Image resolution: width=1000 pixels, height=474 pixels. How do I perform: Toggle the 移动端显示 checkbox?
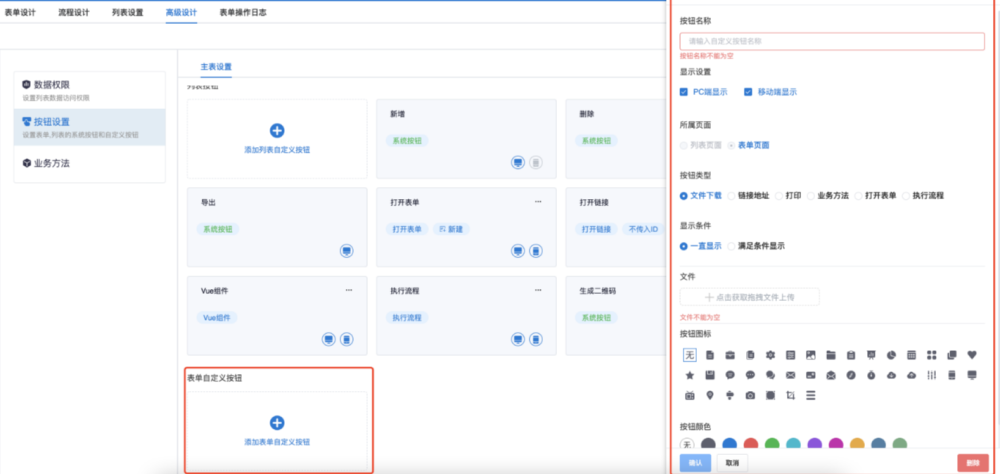coord(748,92)
